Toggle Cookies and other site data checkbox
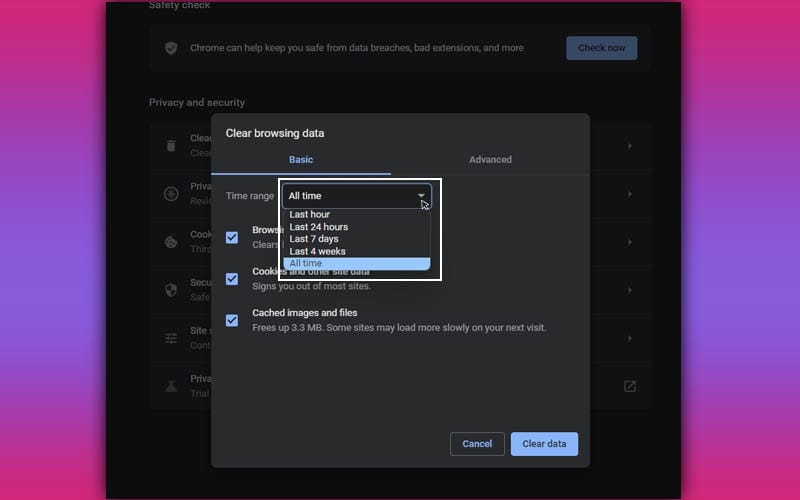Image resolution: width=800 pixels, height=500 pixels. tap(232, 279)
